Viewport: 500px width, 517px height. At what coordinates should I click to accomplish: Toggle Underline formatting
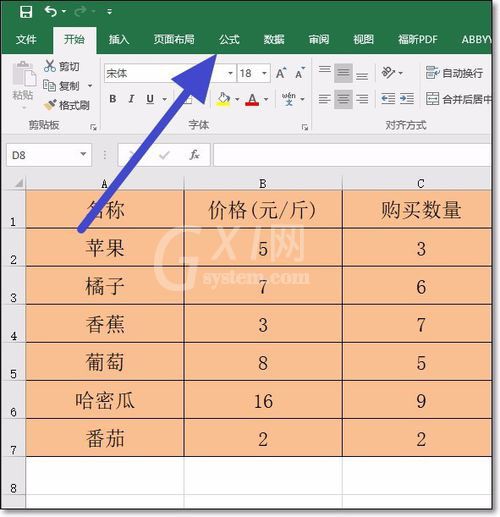coord(150,99)
